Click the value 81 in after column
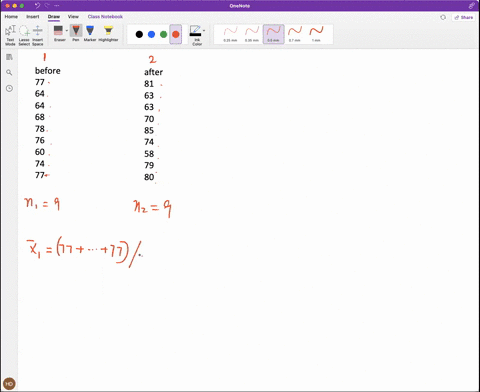Screen dimensions: 480x392 (149, 84)
